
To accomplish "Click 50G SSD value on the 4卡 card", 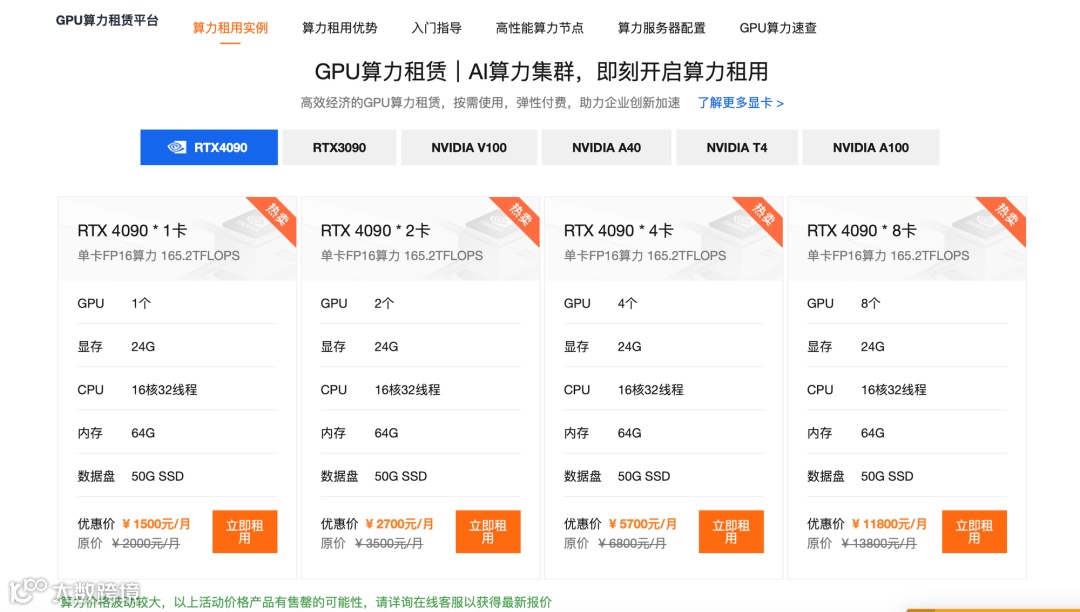I will (643, 476).
